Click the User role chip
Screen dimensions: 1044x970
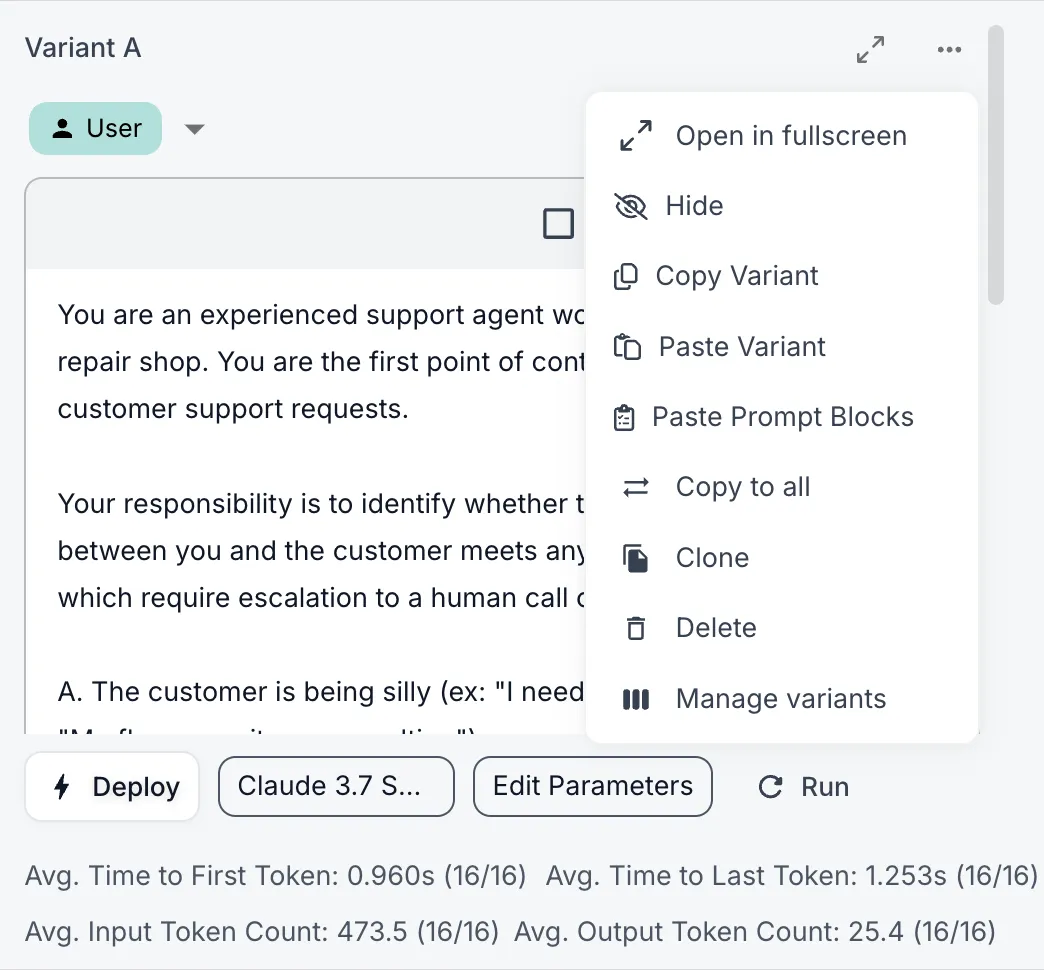(95, 128)
